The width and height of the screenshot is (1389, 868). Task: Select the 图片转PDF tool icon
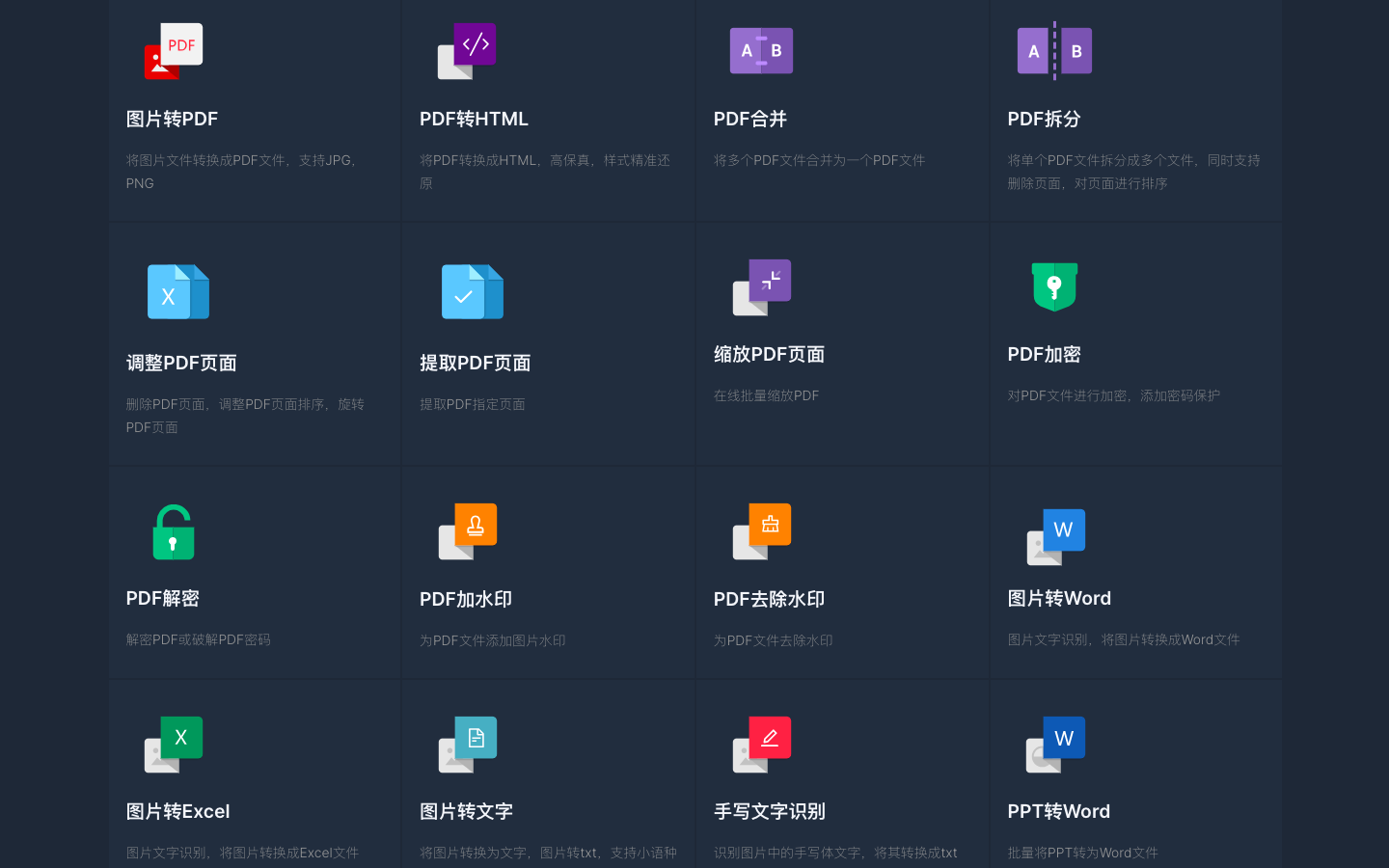click(x=174, y=51)
